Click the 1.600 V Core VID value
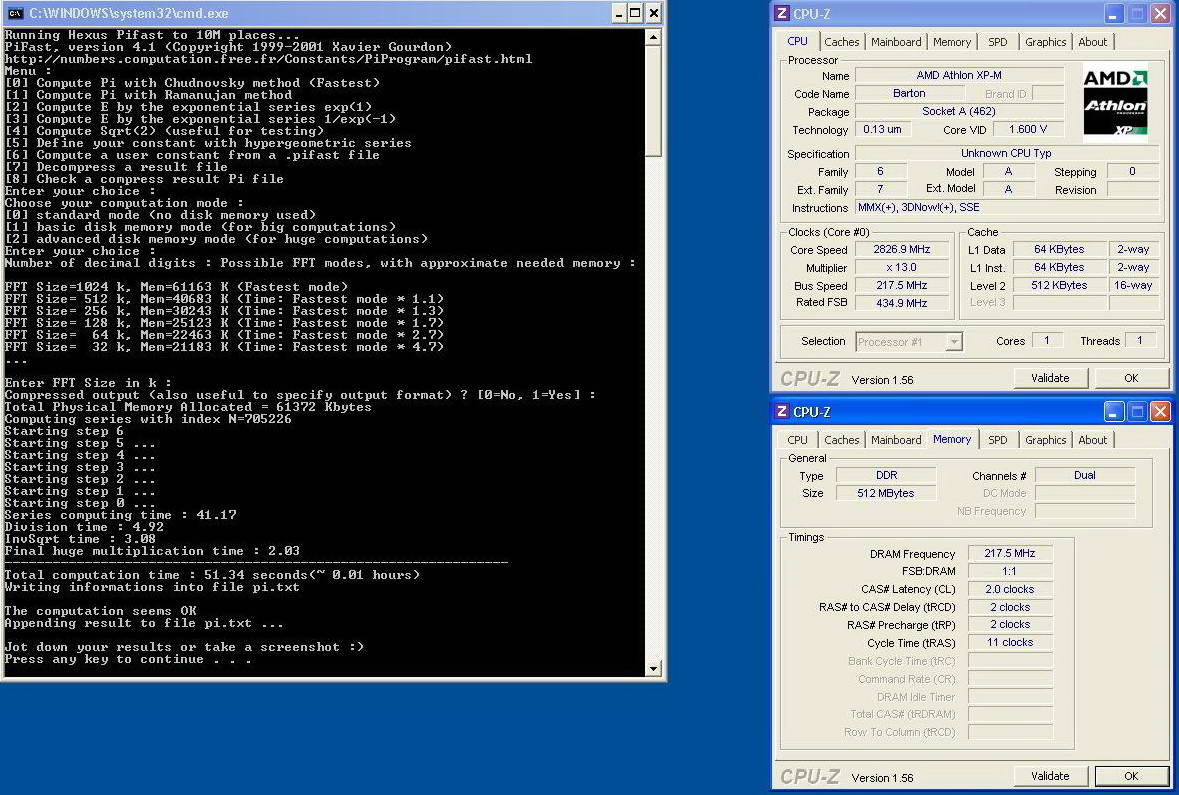The height and width of the screenshot is (795, 1179). point(1027,129)
